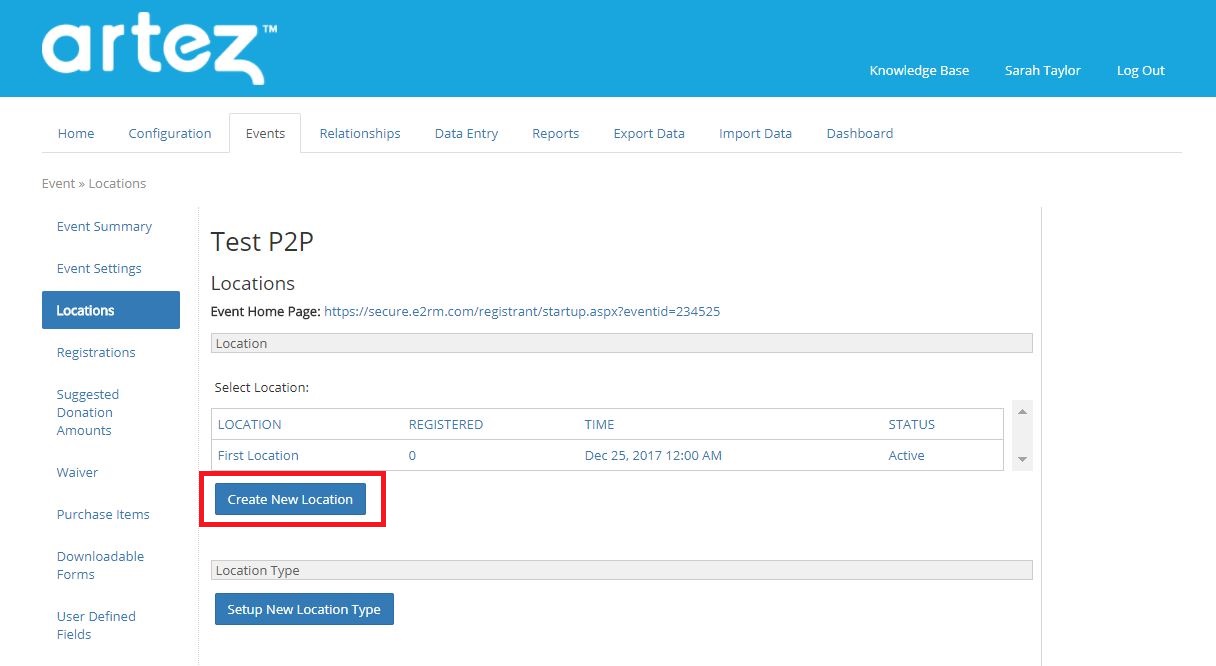Click the STATUS column header
Screen dimensions: 1216x666
911,424
